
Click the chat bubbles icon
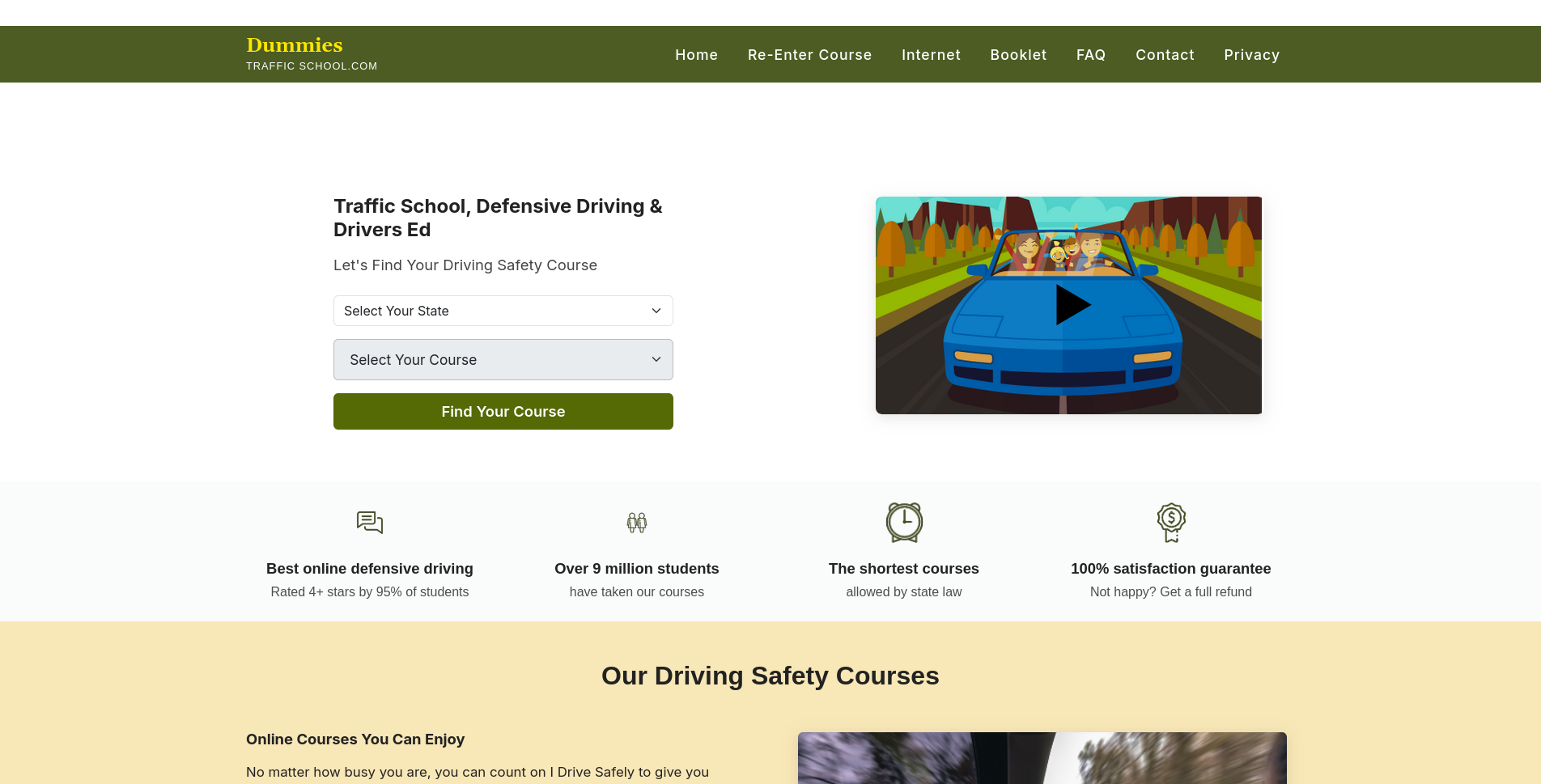pos(370,523)
